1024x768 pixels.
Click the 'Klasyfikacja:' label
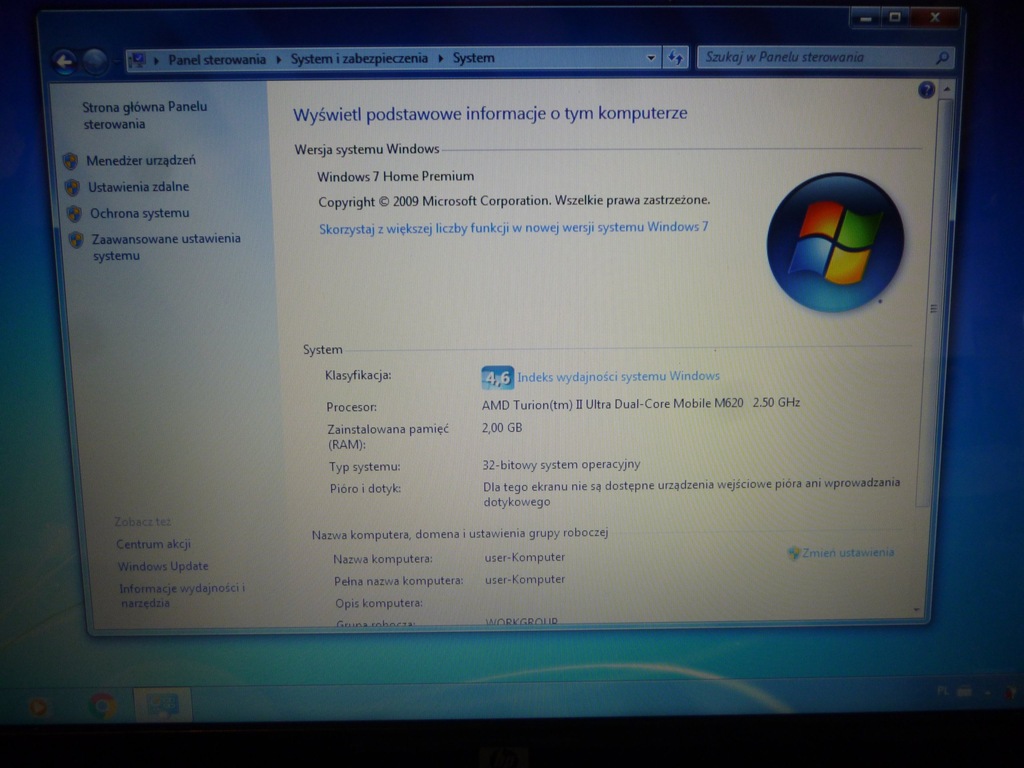pos(358,376)
